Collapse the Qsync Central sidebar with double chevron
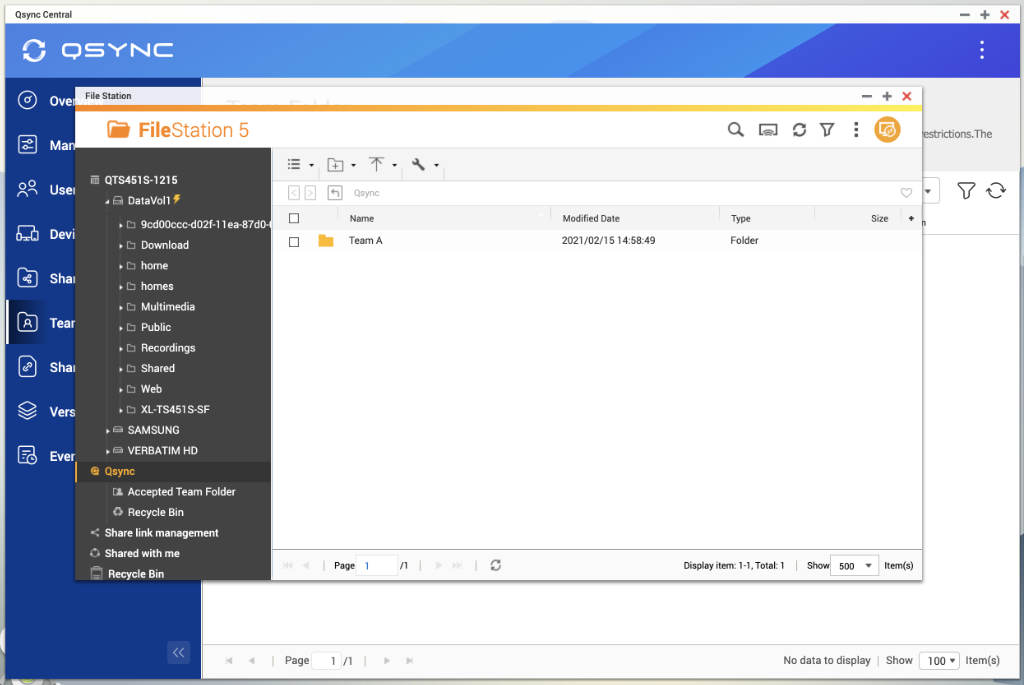This screenshot has height=685, width=1024. click(178, 652)
